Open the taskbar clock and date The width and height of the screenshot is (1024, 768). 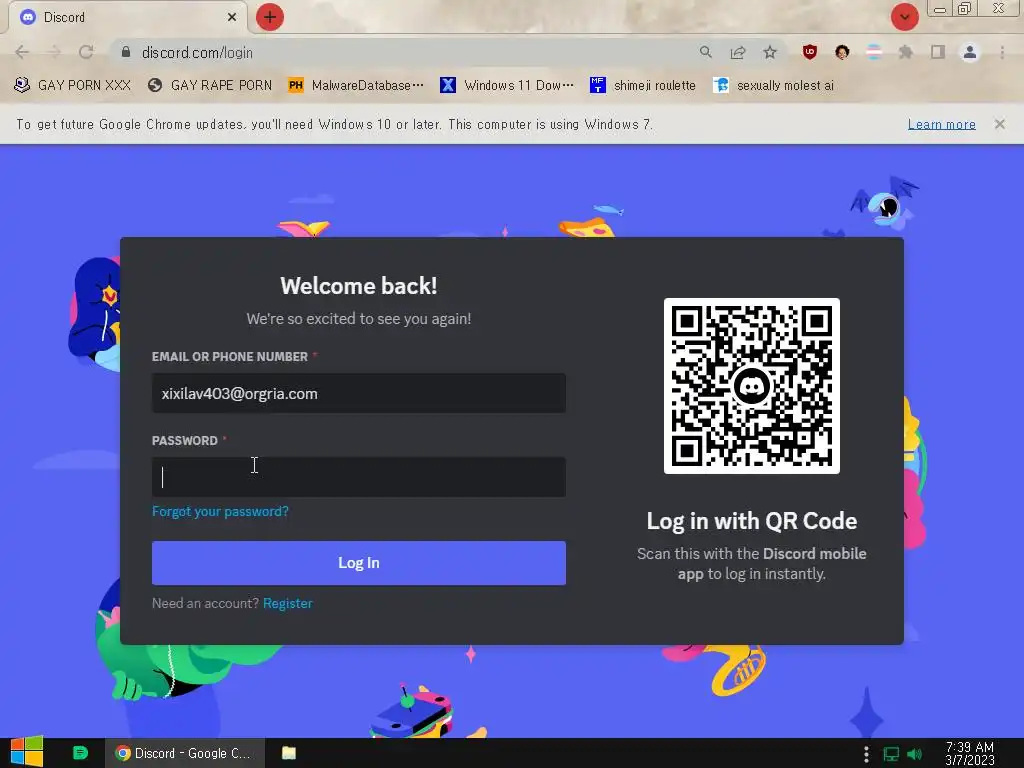(x=970, y=754)
